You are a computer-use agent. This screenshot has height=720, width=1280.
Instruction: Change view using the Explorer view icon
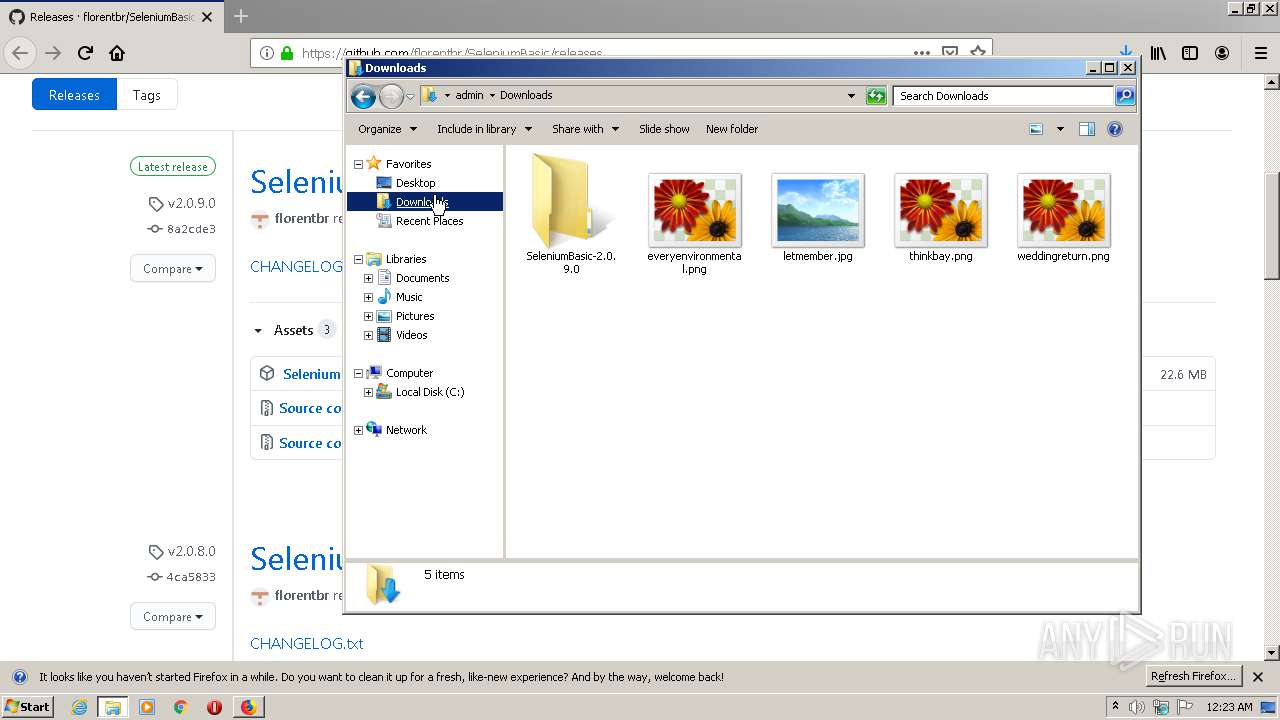pos(1036,129)
